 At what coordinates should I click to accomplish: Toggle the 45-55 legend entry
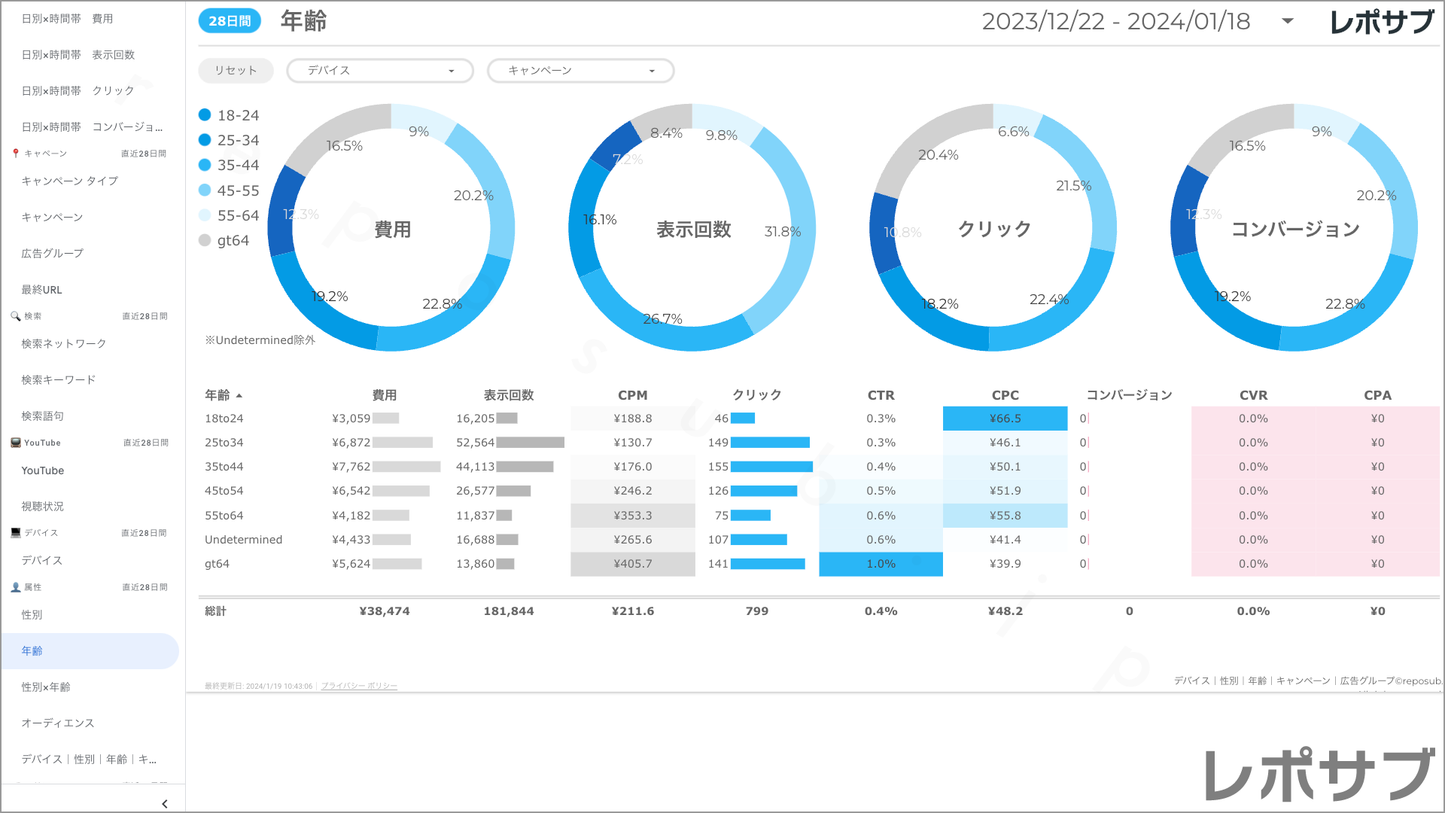(x=229, y=190)
